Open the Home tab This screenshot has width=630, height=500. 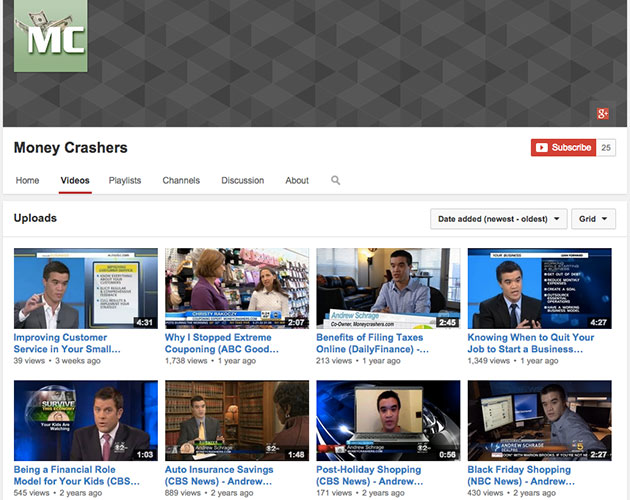(x=27, y=180)
